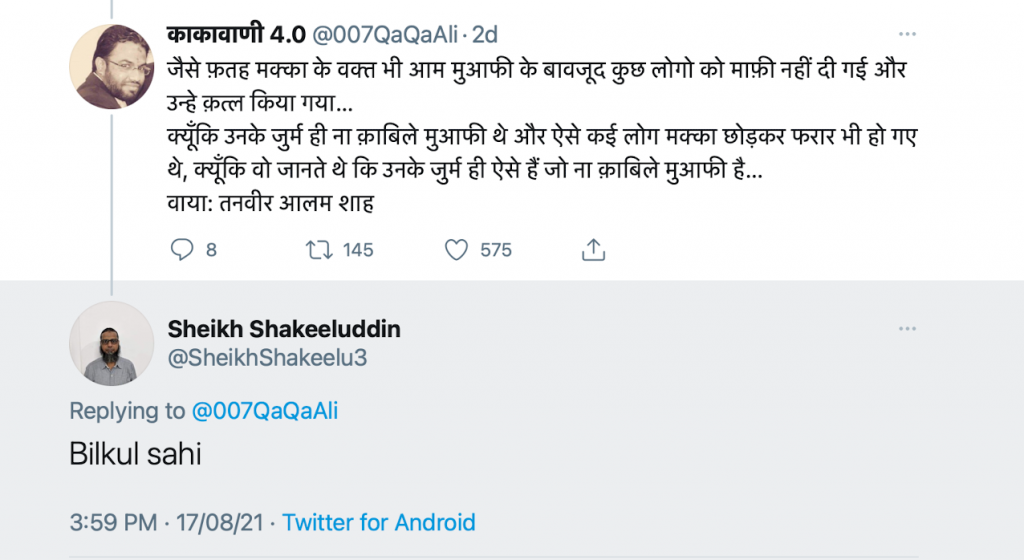Visit the @SheikhShakeelu3 handle
The width and height of the screenshot is (1024, 560).
tap(267, 358)
